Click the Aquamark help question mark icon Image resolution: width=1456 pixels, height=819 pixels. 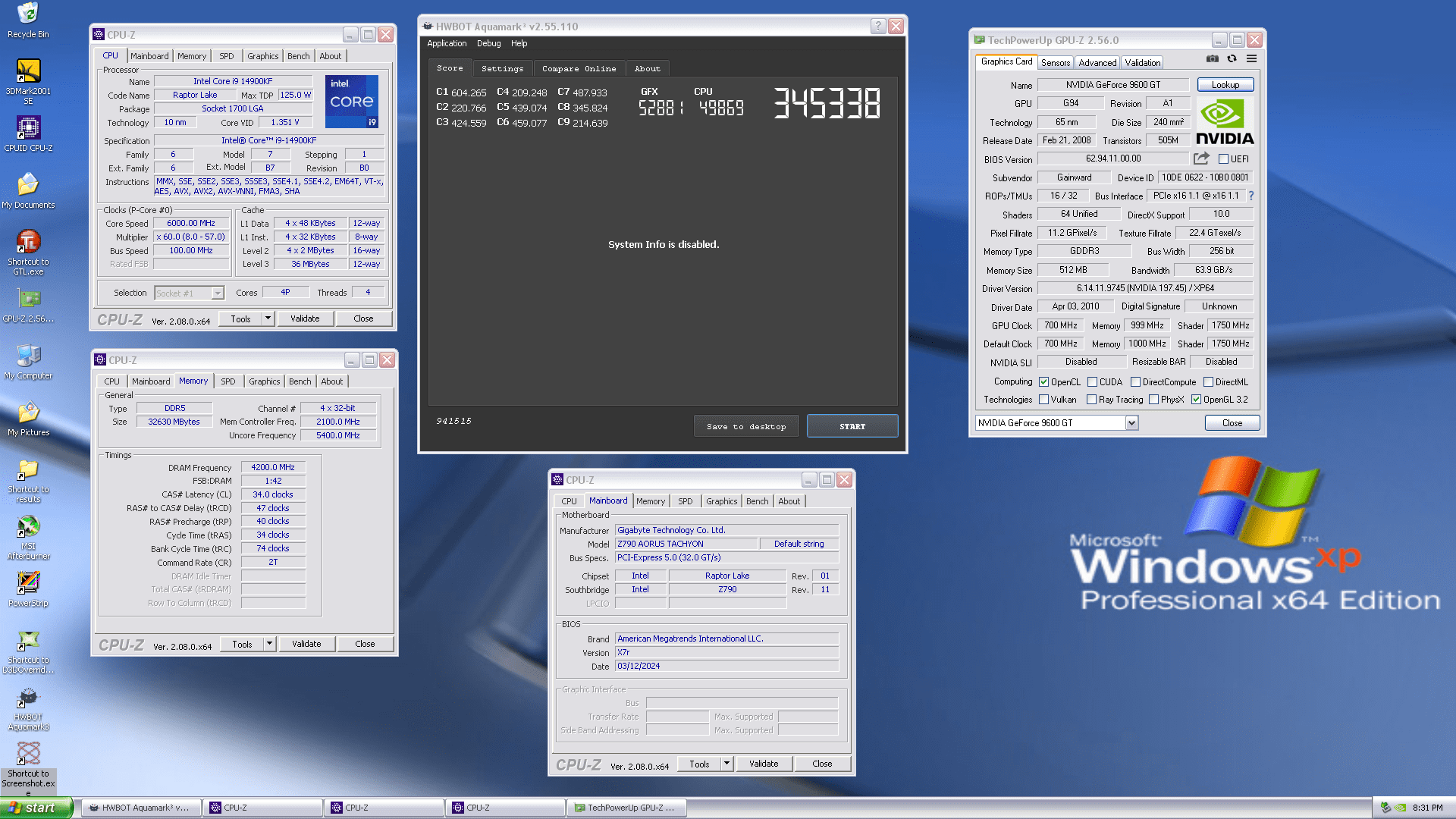click(877, 26)
